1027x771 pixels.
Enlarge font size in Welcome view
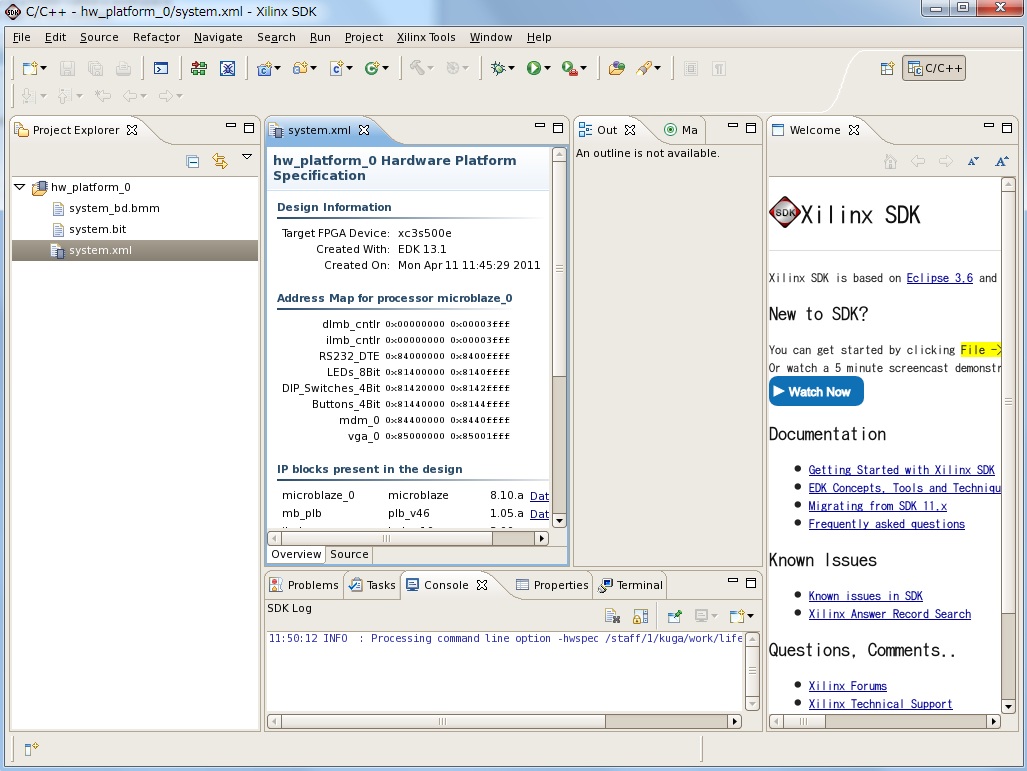coord(1001,161)
